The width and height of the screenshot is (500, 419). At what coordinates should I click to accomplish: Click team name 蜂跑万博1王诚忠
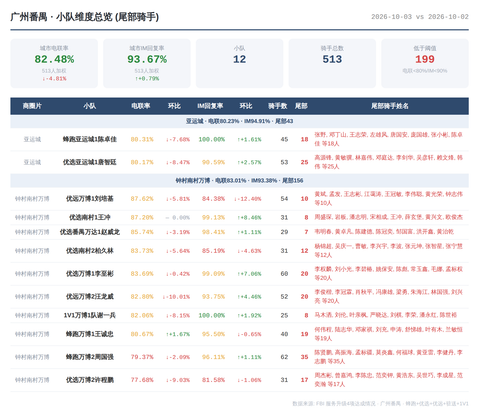[89, 334]
